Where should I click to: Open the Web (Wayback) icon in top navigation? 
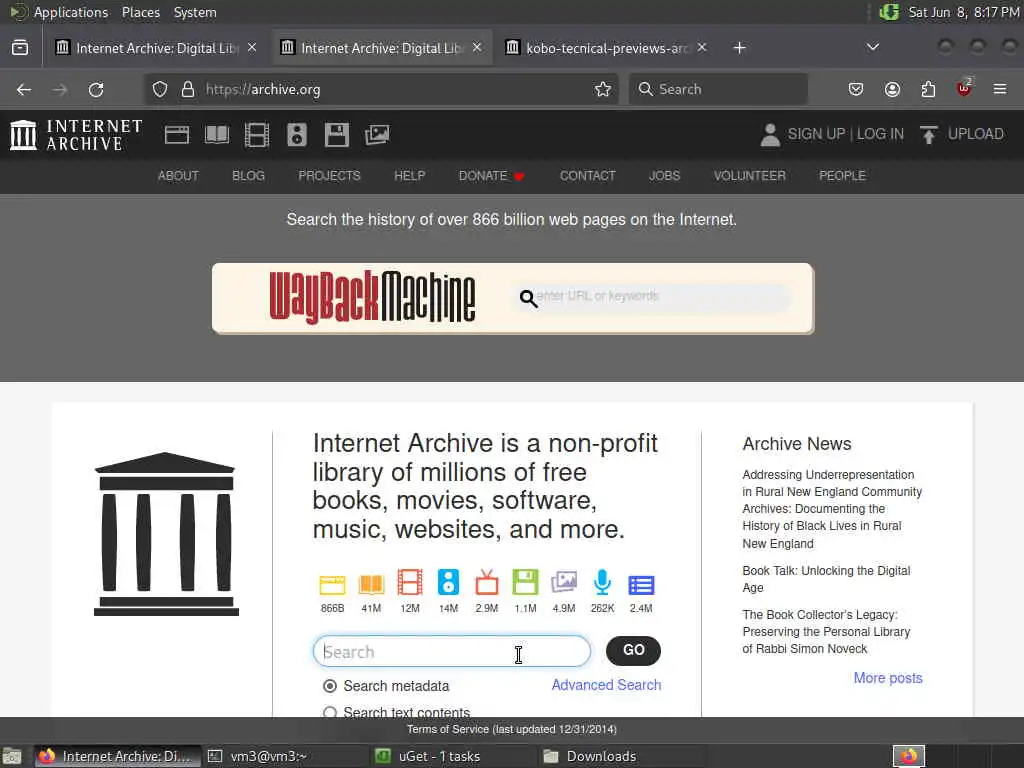[x=176, y=135]
